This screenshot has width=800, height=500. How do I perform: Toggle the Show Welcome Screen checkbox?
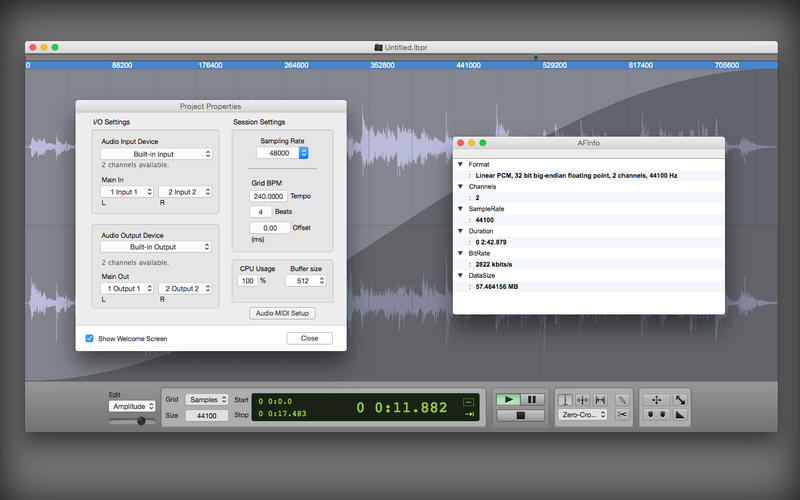point(90,338)
